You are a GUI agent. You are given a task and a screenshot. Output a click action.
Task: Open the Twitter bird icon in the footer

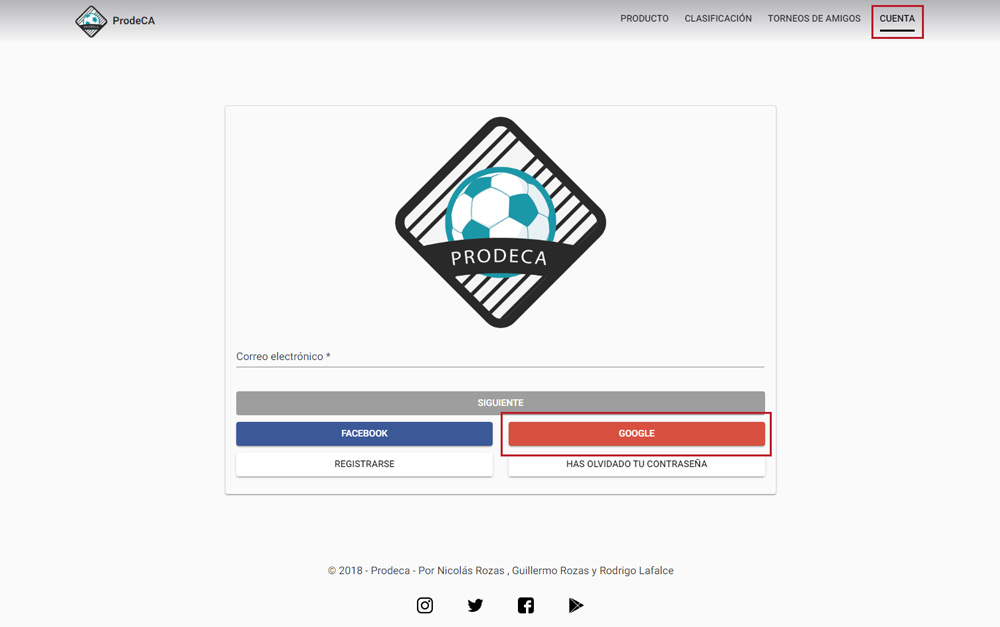475,605
